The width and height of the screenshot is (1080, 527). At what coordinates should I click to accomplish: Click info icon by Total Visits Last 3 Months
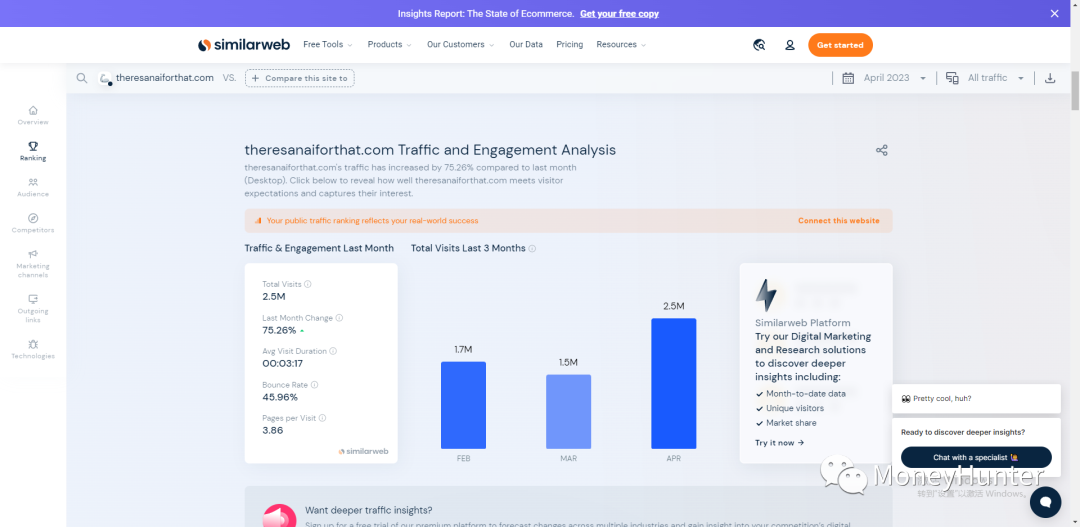(532, 249)
